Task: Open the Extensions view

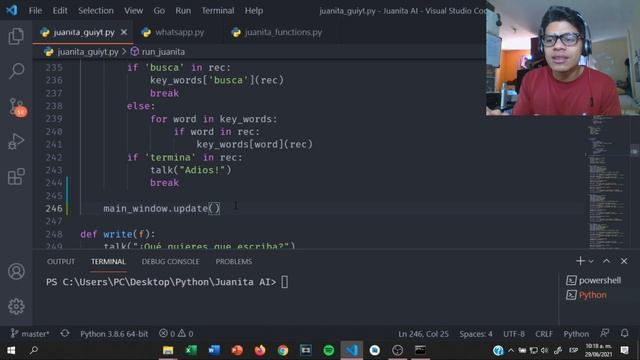Action: pyautogui.click(x=16, y=176)
